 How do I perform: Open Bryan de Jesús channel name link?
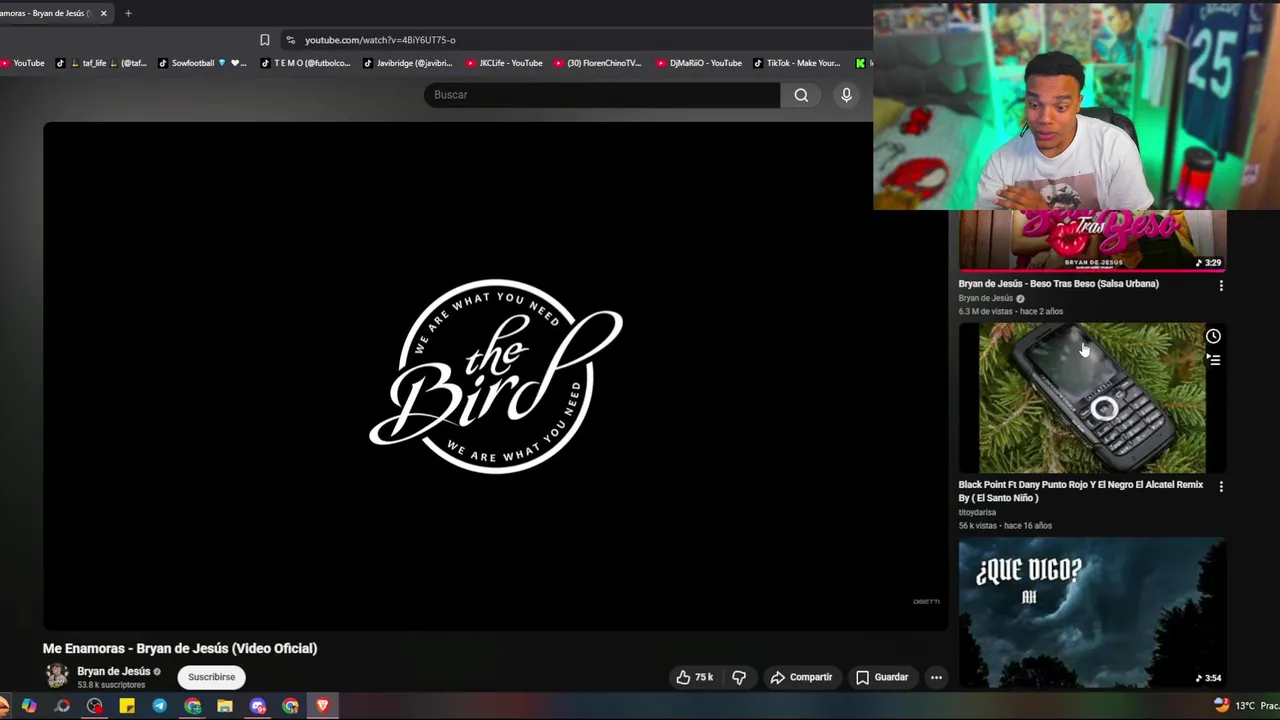113,671
